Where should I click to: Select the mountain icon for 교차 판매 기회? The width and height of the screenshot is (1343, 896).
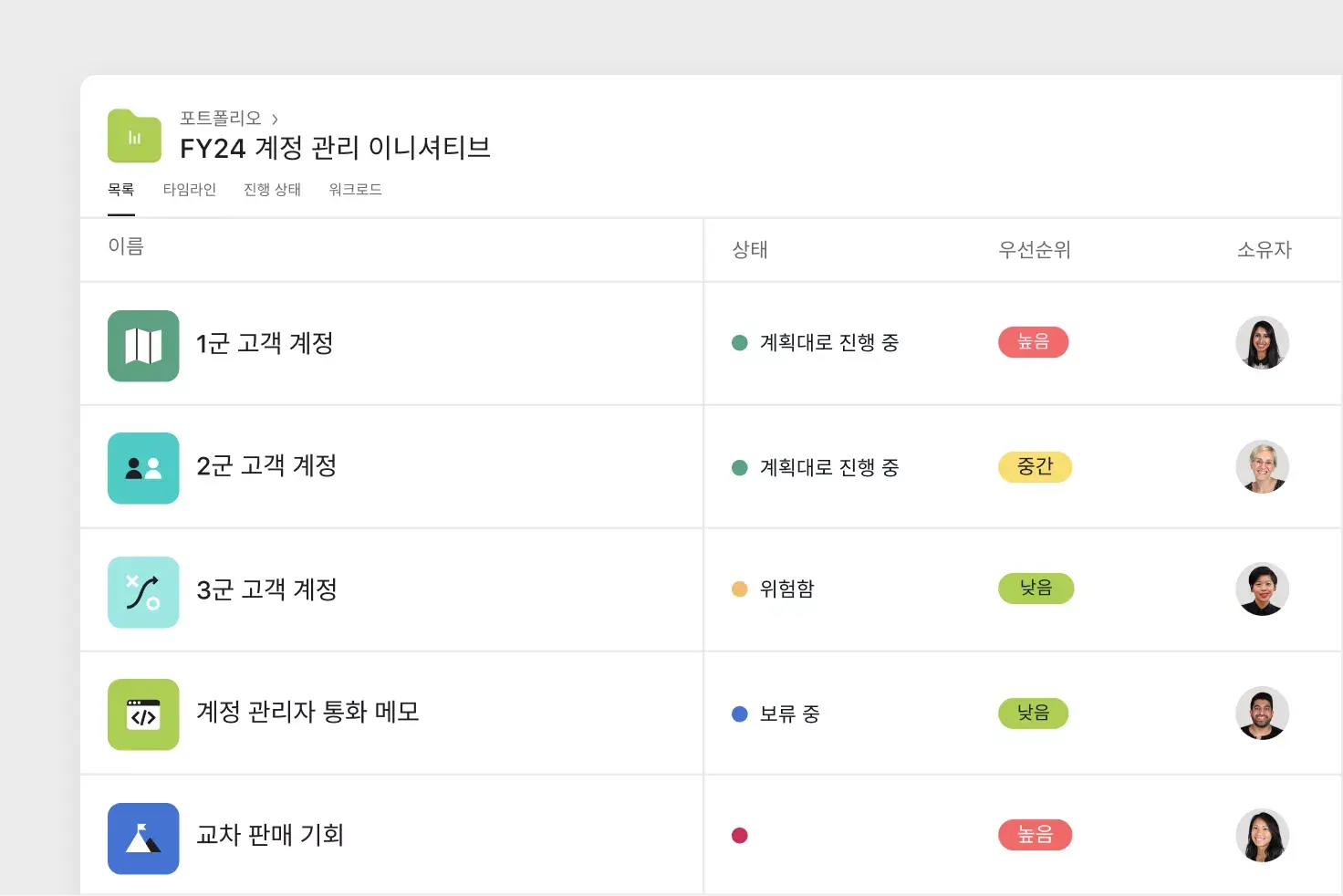click(143, 838)
